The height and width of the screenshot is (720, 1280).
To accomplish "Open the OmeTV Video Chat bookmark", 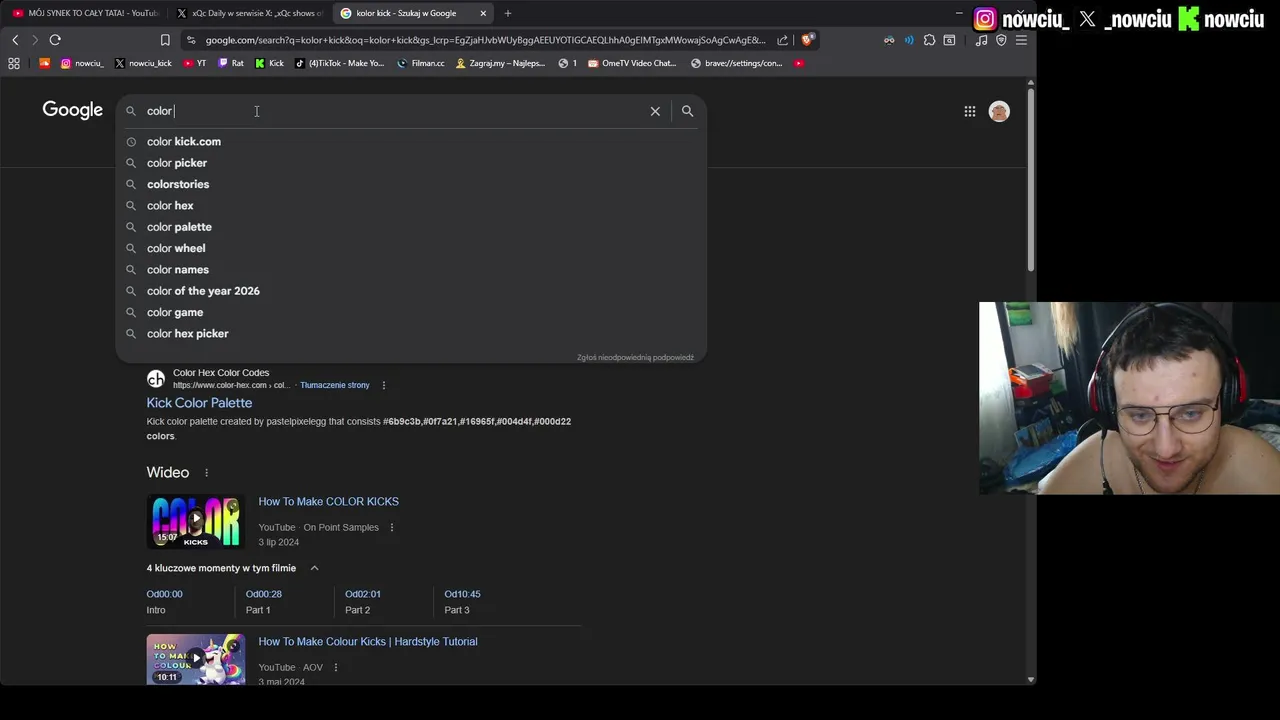I will click(632, 63).
